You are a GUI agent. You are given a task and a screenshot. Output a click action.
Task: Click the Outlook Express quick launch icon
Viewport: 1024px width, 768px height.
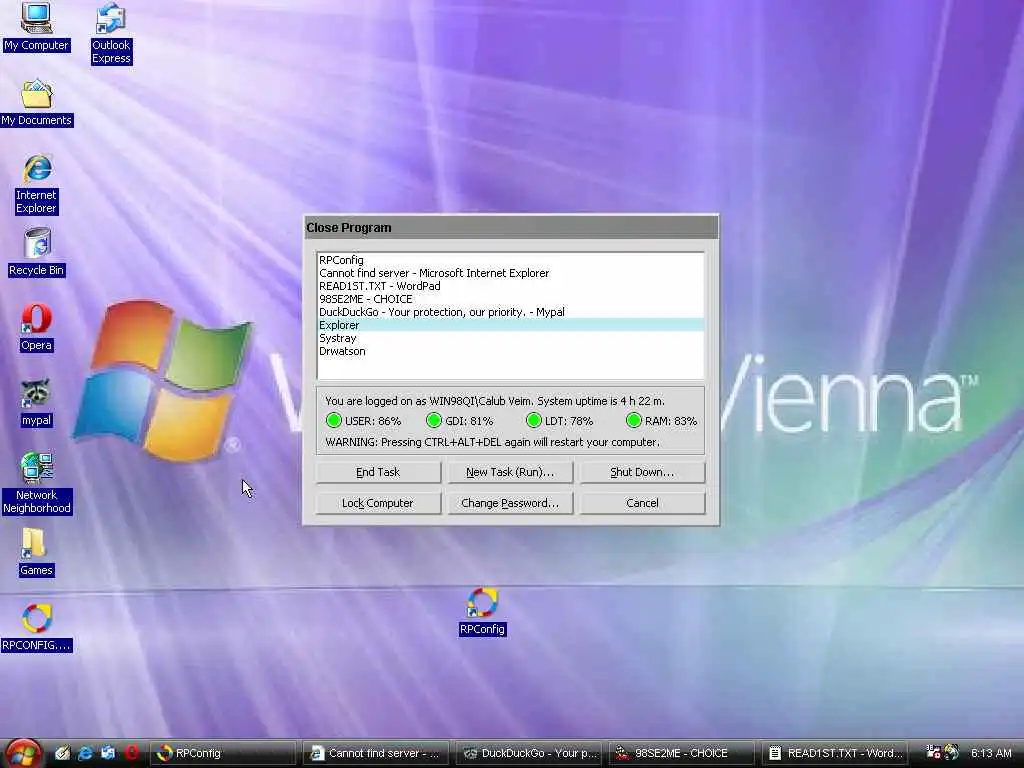108,753
